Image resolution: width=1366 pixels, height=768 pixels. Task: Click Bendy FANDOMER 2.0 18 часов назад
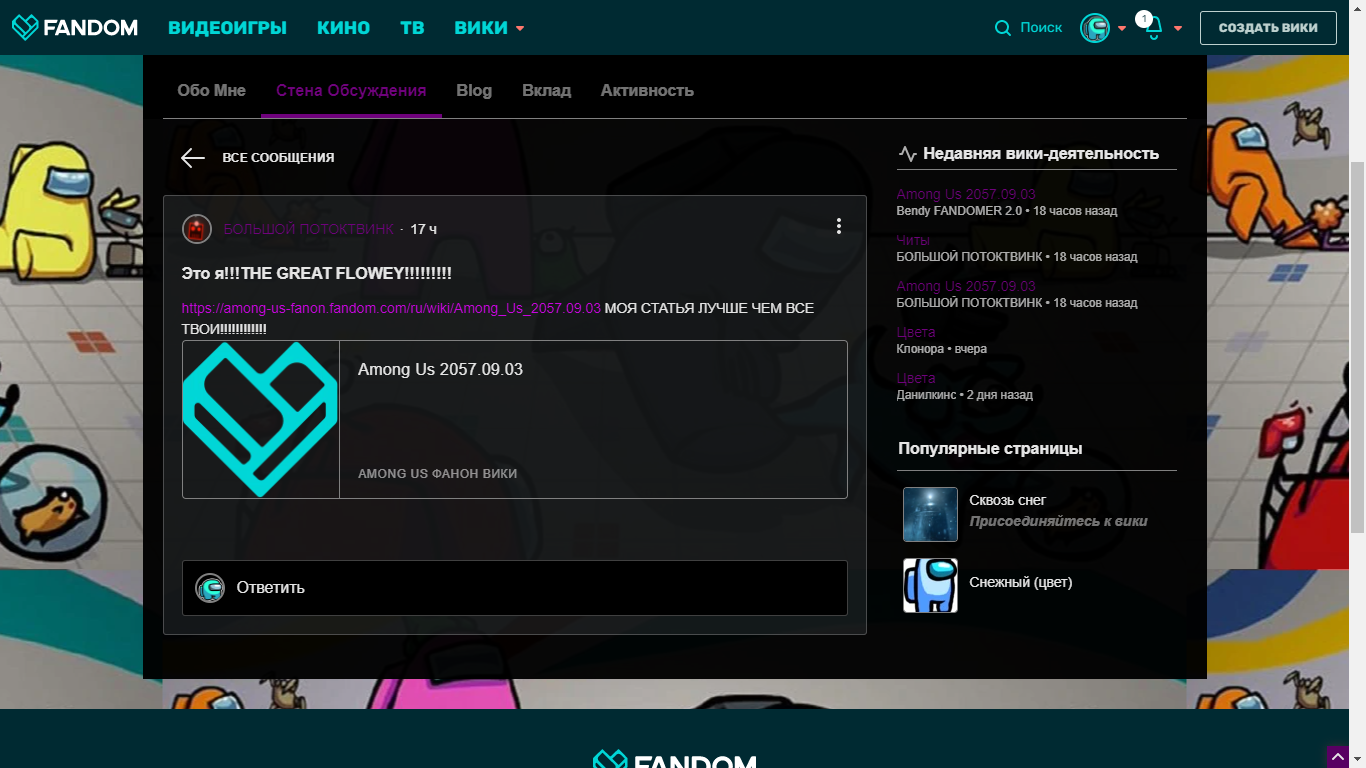pos(1007,211)
